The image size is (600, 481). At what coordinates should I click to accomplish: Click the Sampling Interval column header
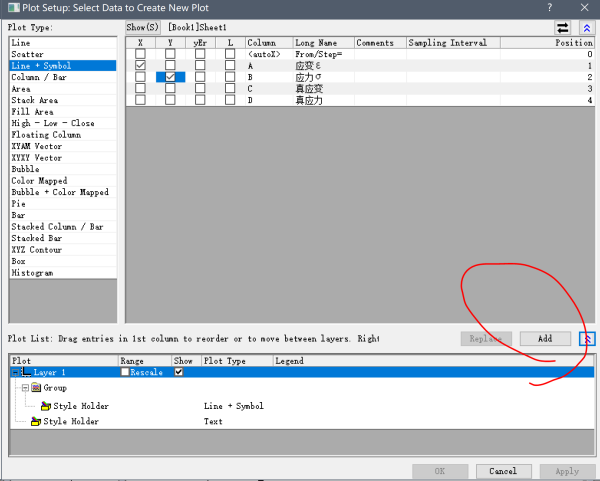coord(453,43)
